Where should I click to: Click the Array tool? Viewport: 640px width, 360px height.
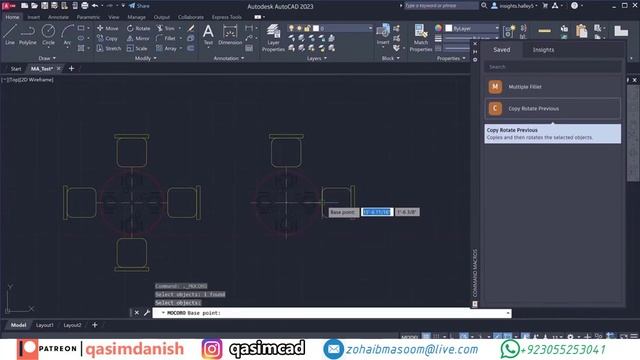pyautogui.click(x=166, y=48)
